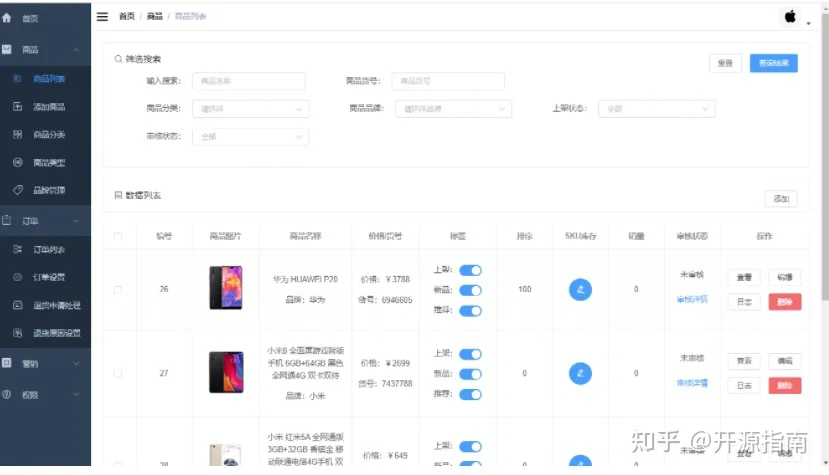Click the 商品分类 grid icon
829x475 pixels.
coord(17,134)
